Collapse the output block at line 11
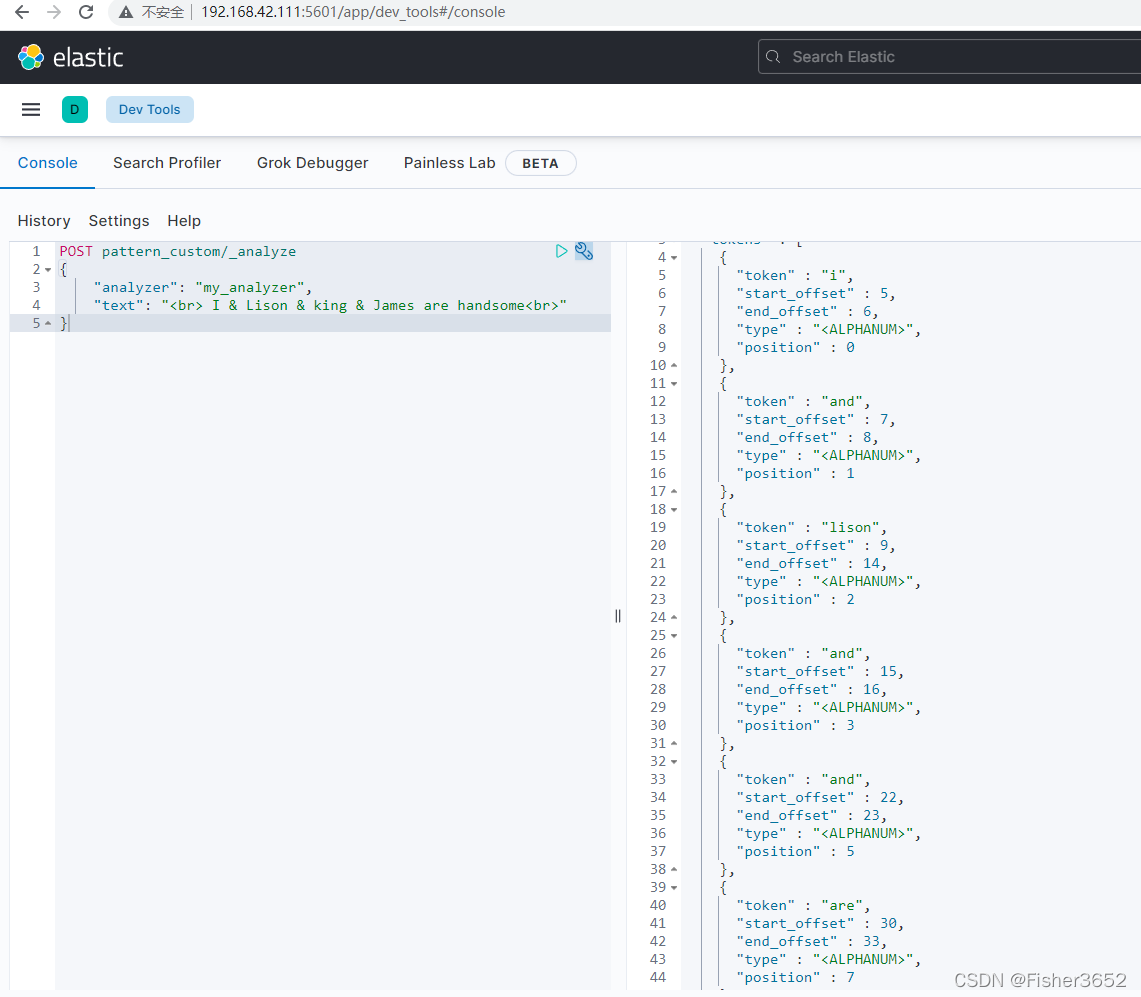The height and width of the screenshot is (997, 1141). (674, 384)
